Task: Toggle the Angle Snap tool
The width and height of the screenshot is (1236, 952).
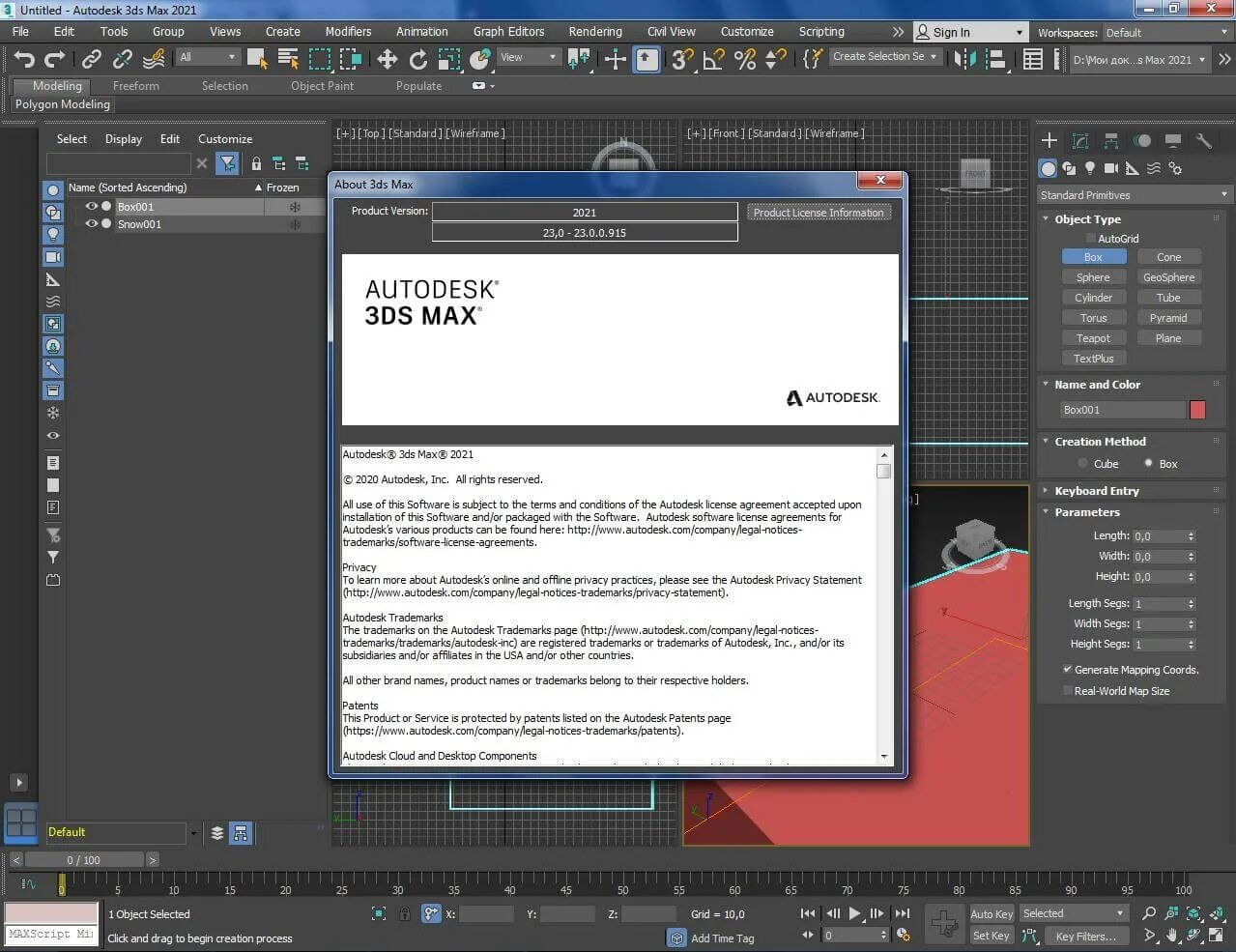Action: point(713,59)
